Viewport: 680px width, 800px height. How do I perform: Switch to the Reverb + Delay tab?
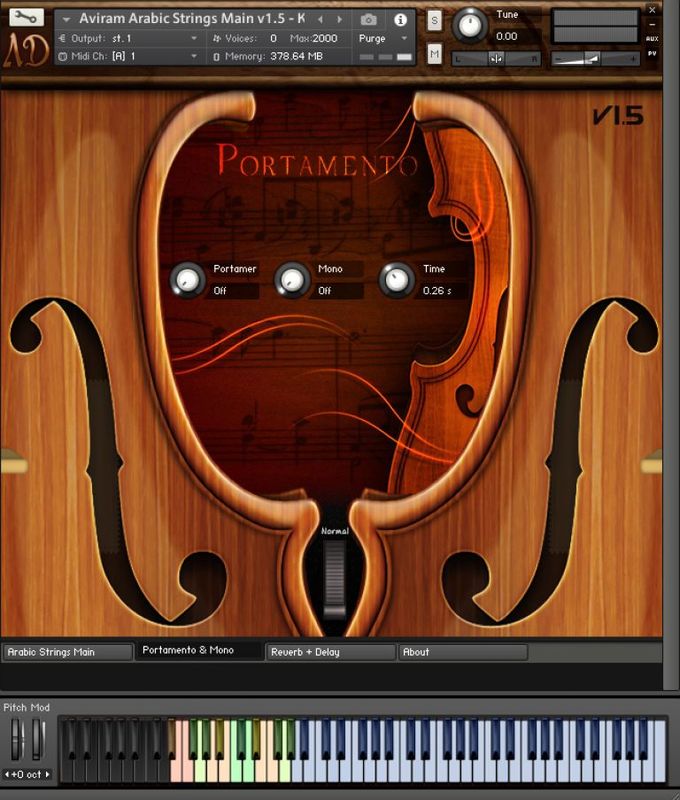(330, 652)
